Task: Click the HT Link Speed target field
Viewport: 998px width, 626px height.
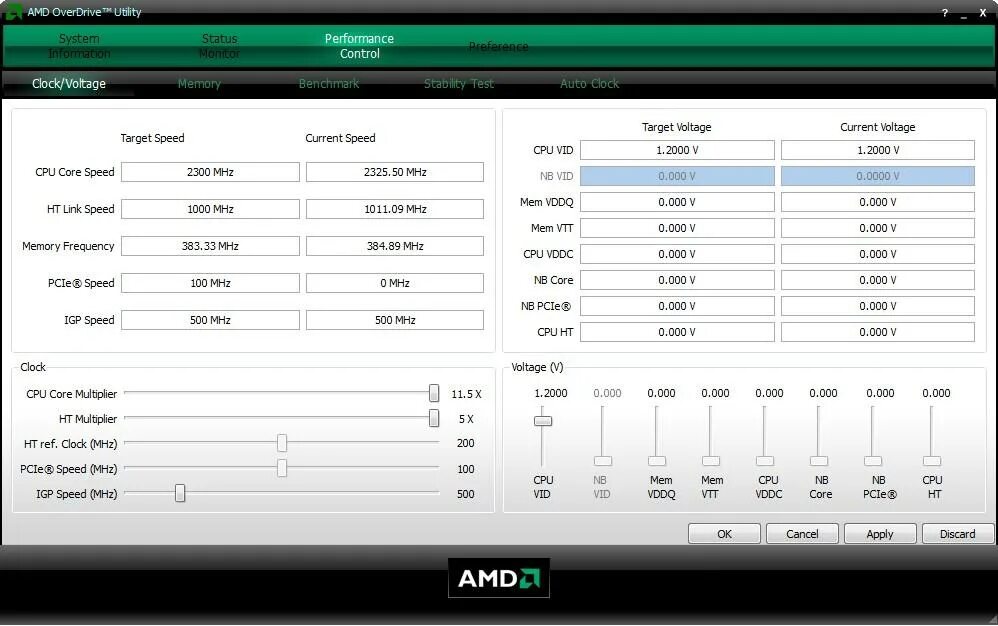Action: 210,209
